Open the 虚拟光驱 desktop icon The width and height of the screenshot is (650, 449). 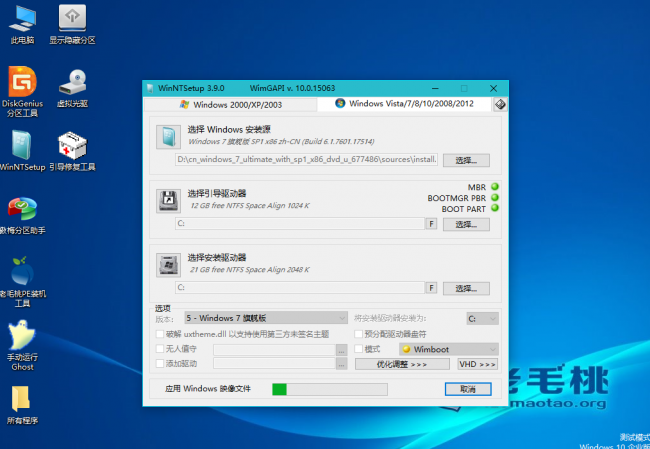coord(73,88)
